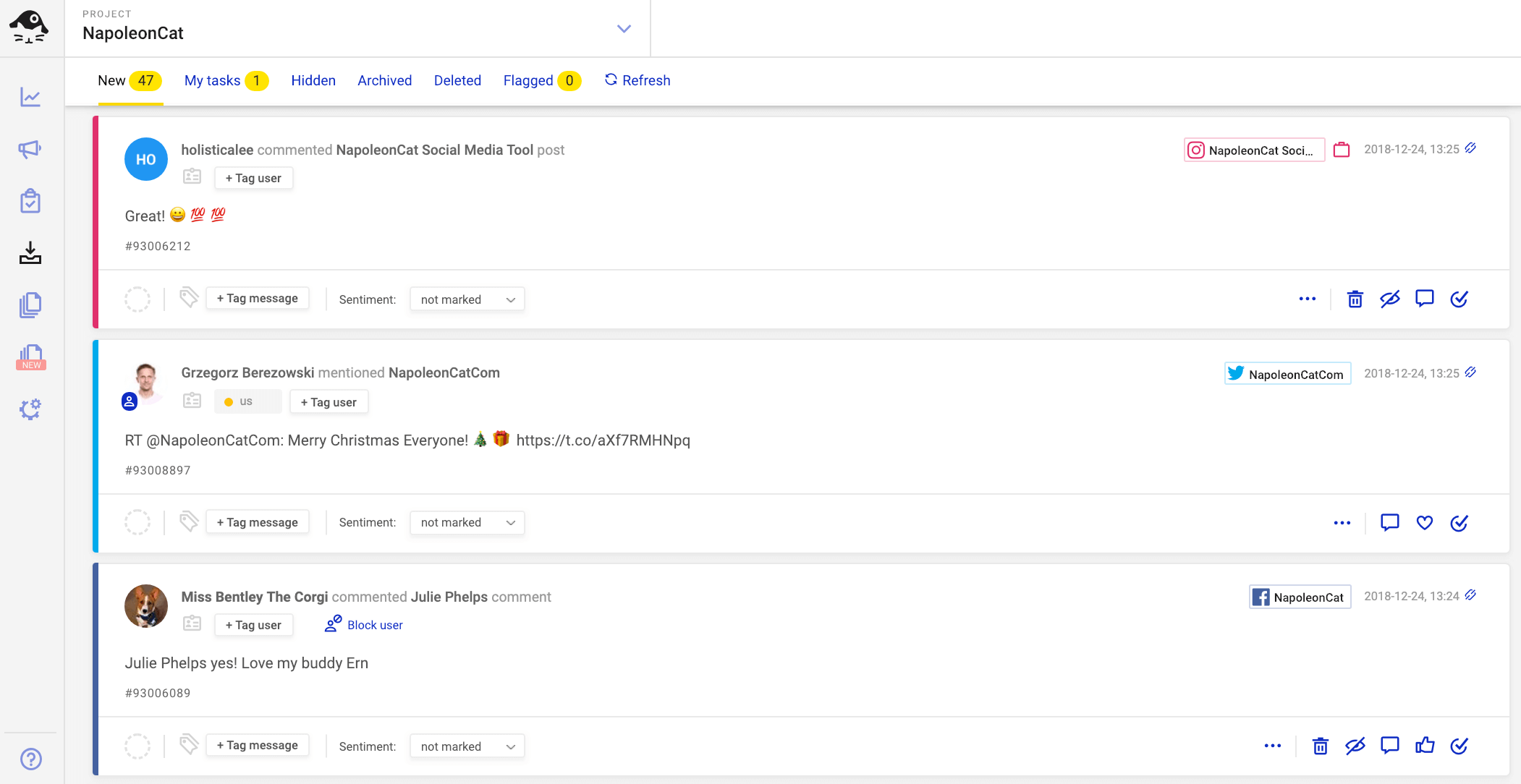Hide holisticalee's comment with eye icon
The width and height of the screenshot is (1521, 784).
pos(1390,299)
